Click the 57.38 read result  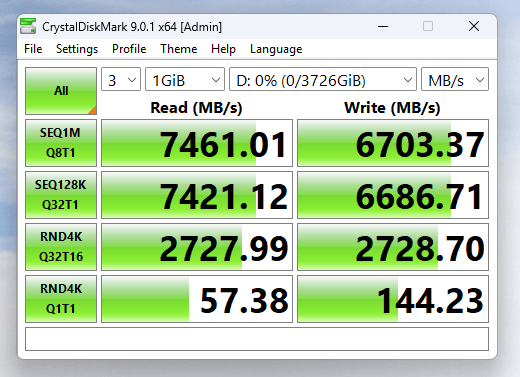click(197, 299)
